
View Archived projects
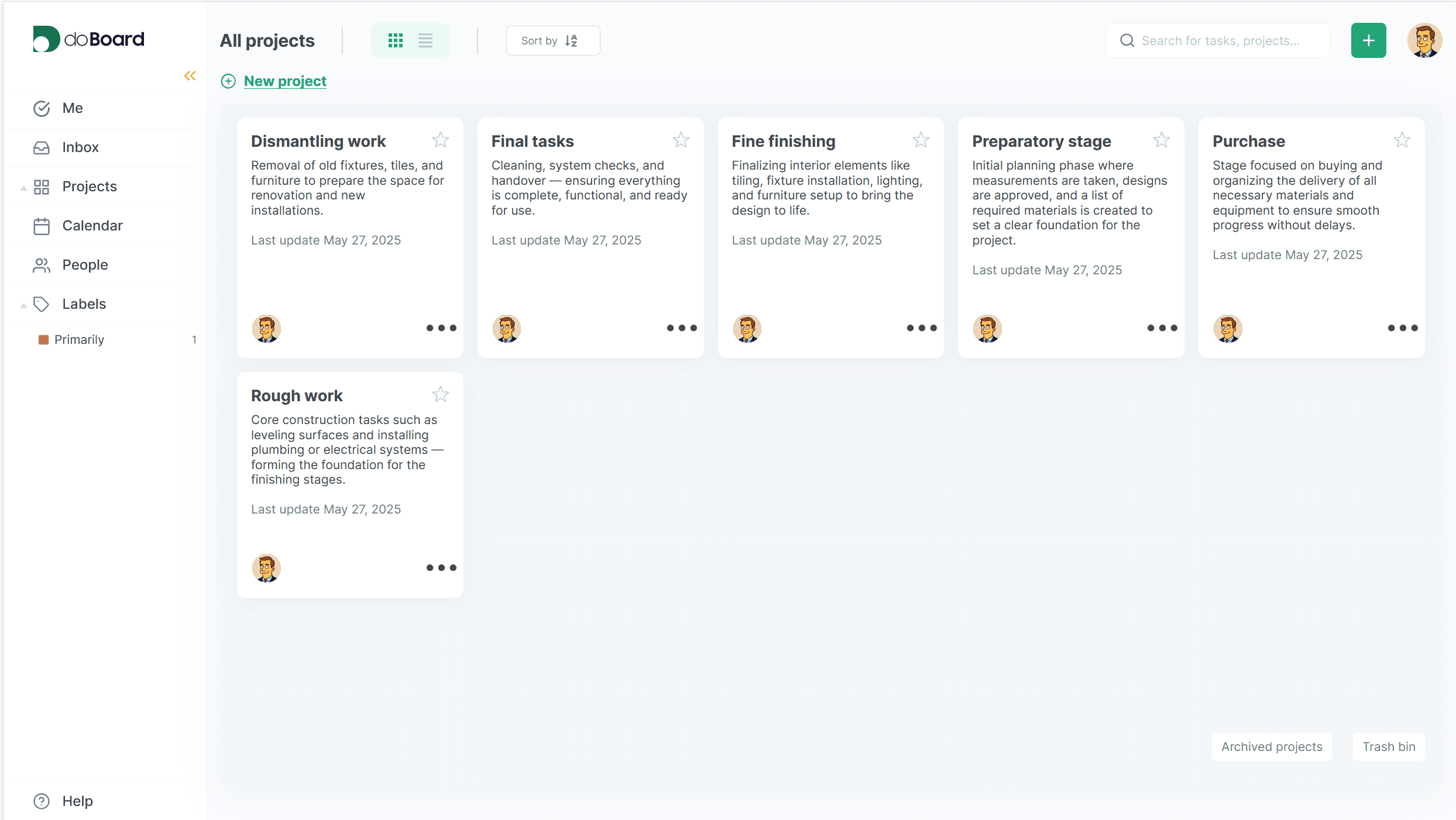[1271, 746]
